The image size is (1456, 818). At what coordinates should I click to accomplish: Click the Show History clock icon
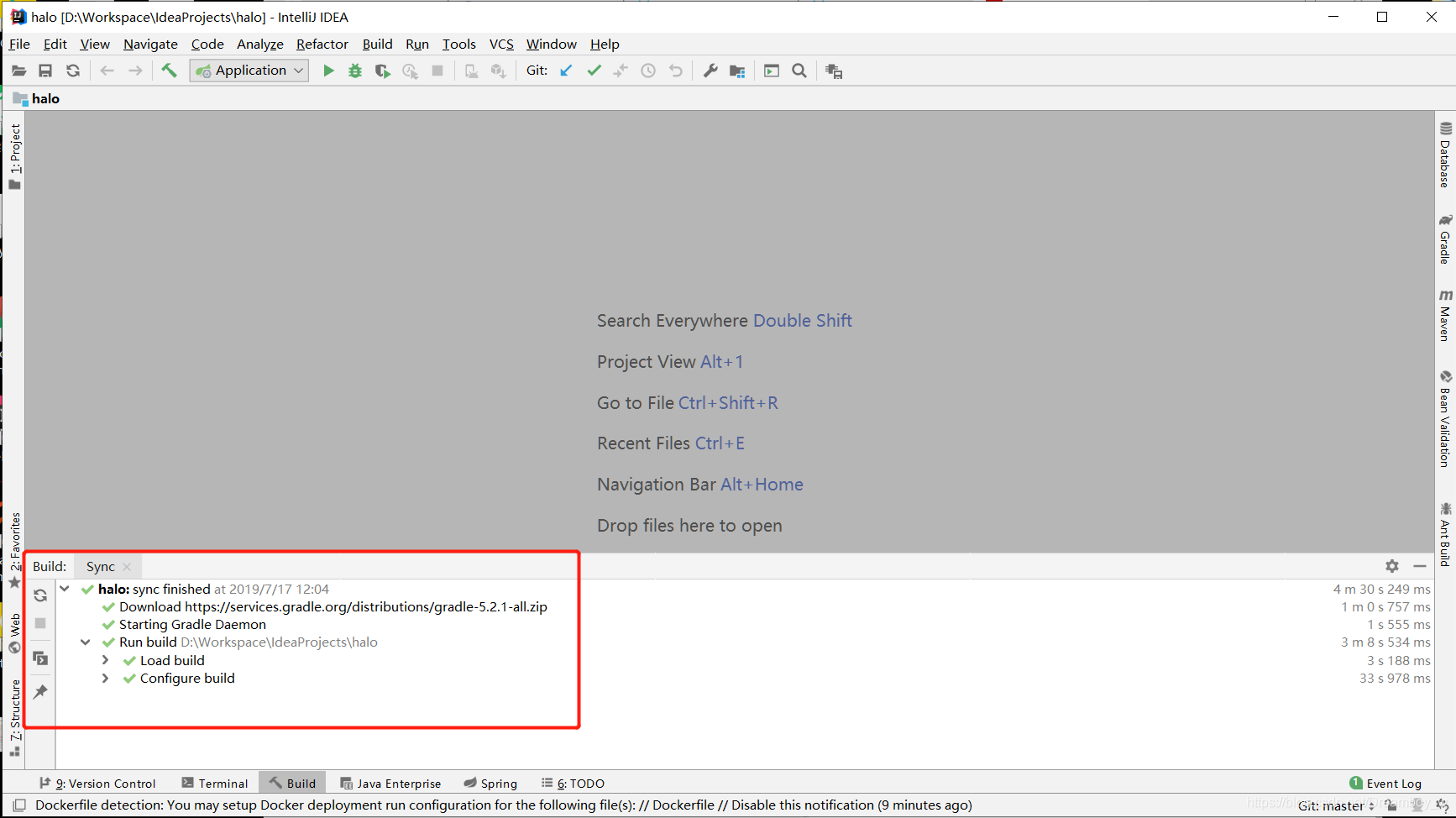tap(648, 71)
